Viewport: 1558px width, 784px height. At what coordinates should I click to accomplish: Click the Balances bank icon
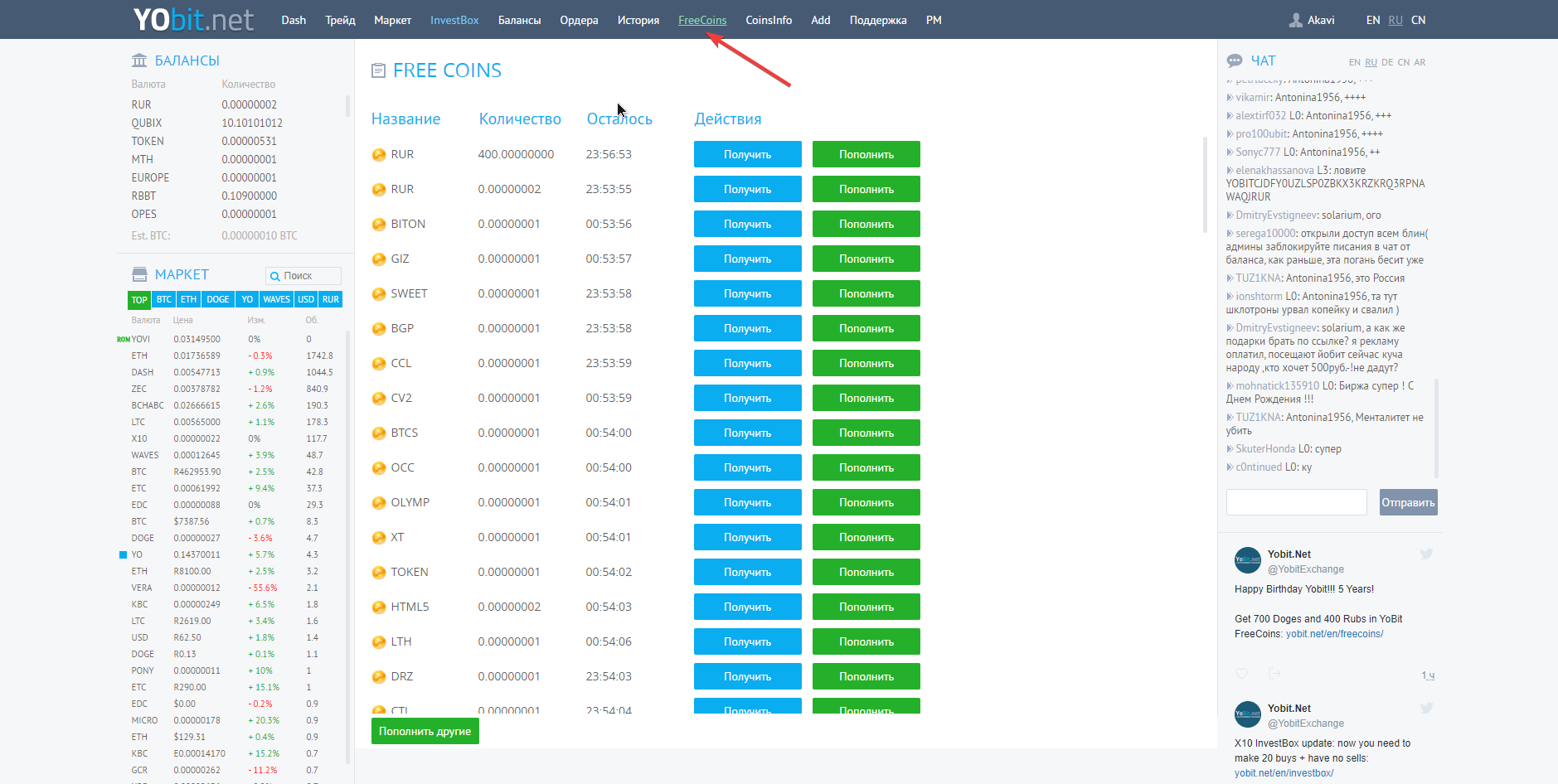coord(139,60)
